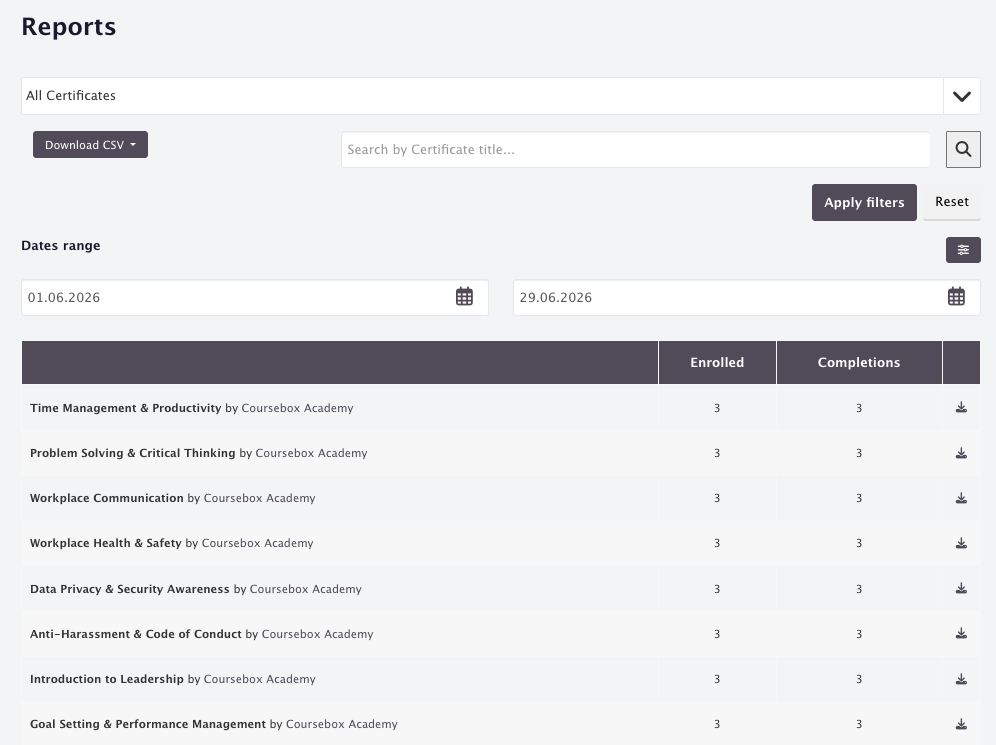Download Workplace Communication report row

point(961,498)
